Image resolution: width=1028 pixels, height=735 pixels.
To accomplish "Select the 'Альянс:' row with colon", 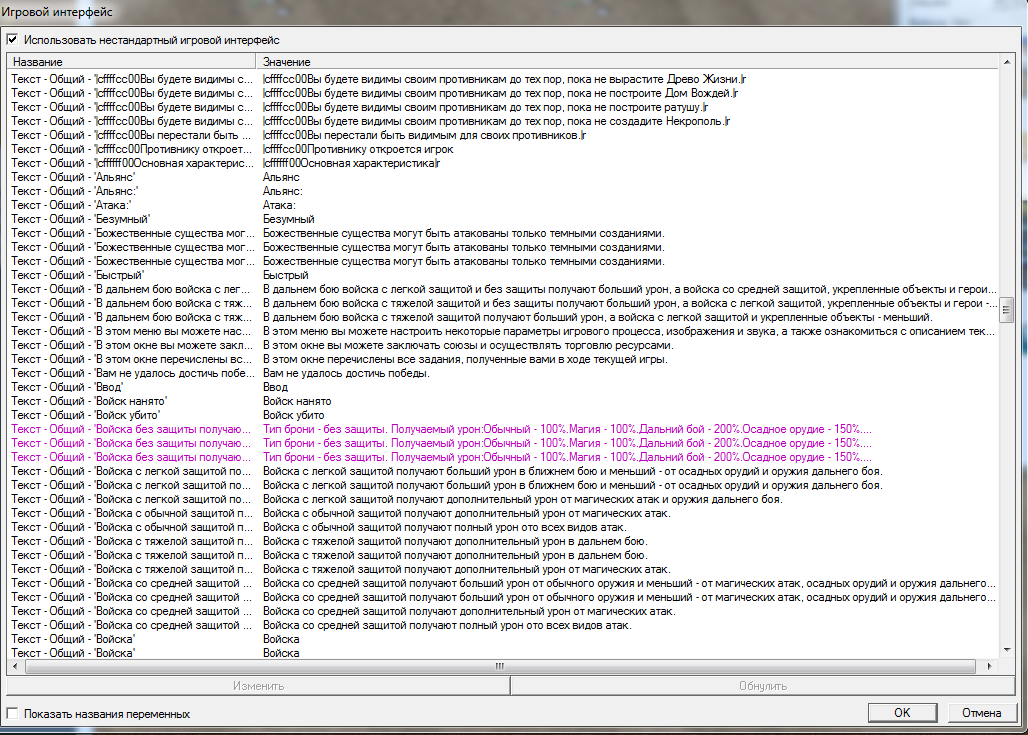I will (x=503, y=191).
